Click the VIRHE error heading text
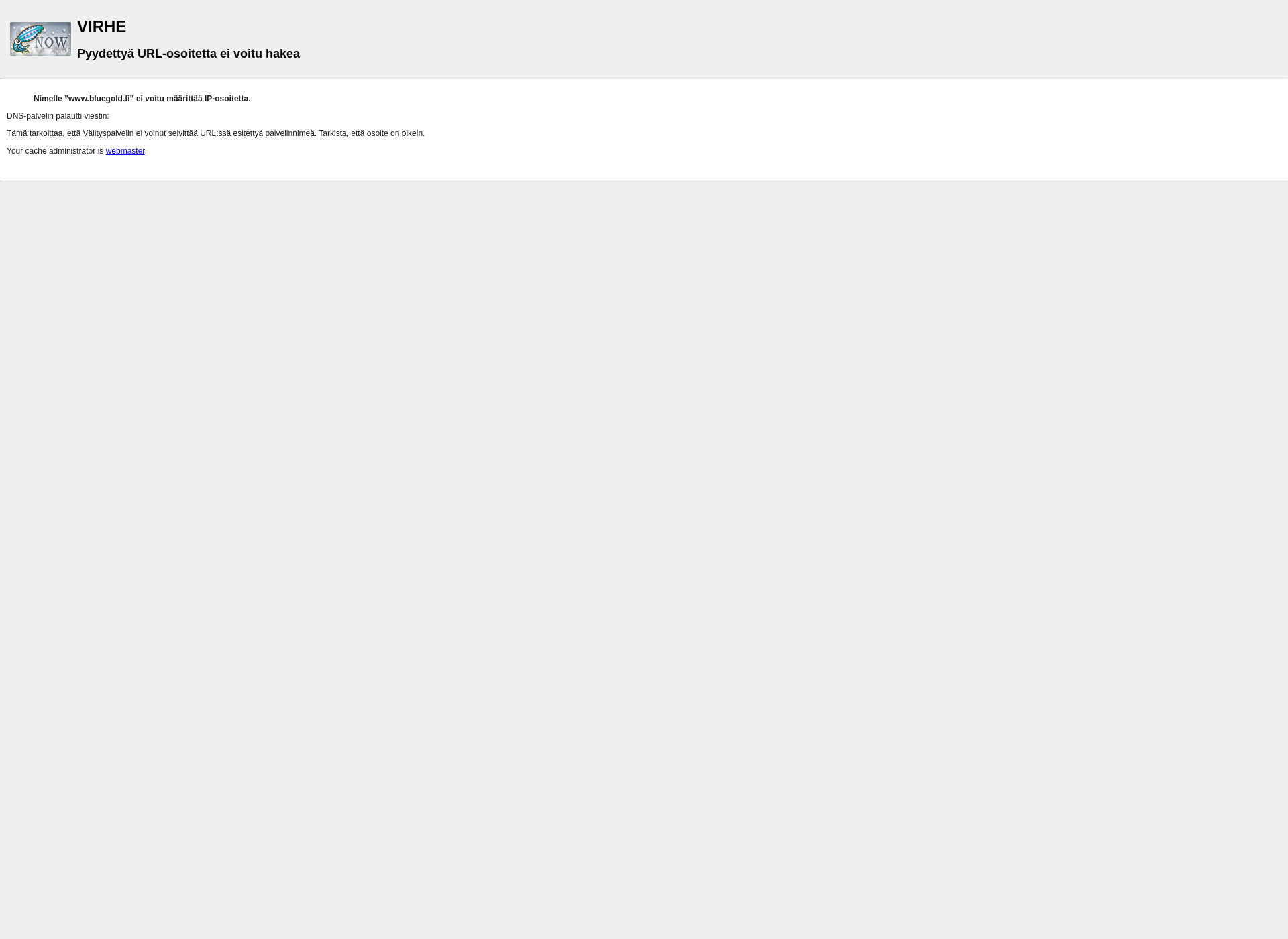 click(x=101, y=26)
